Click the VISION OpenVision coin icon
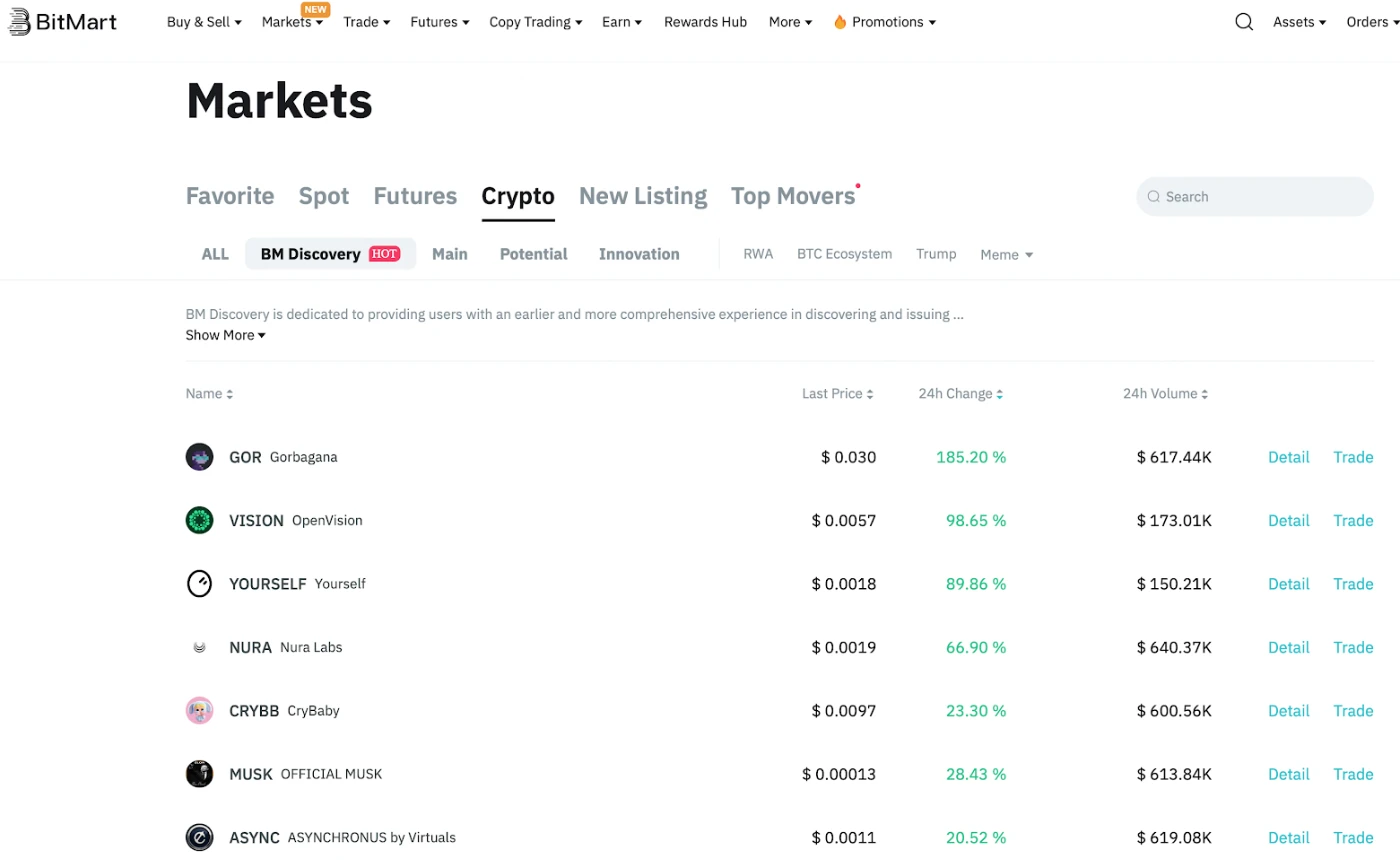 199,520
